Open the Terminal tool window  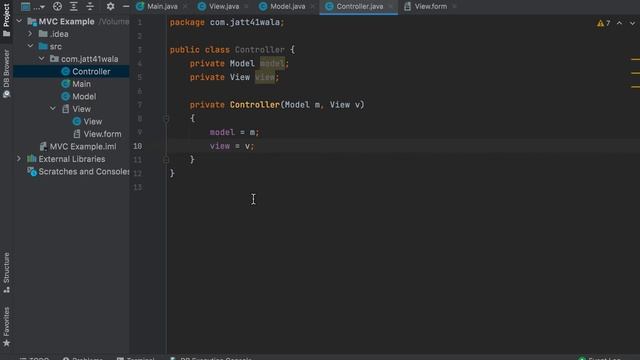click(136, 358)
